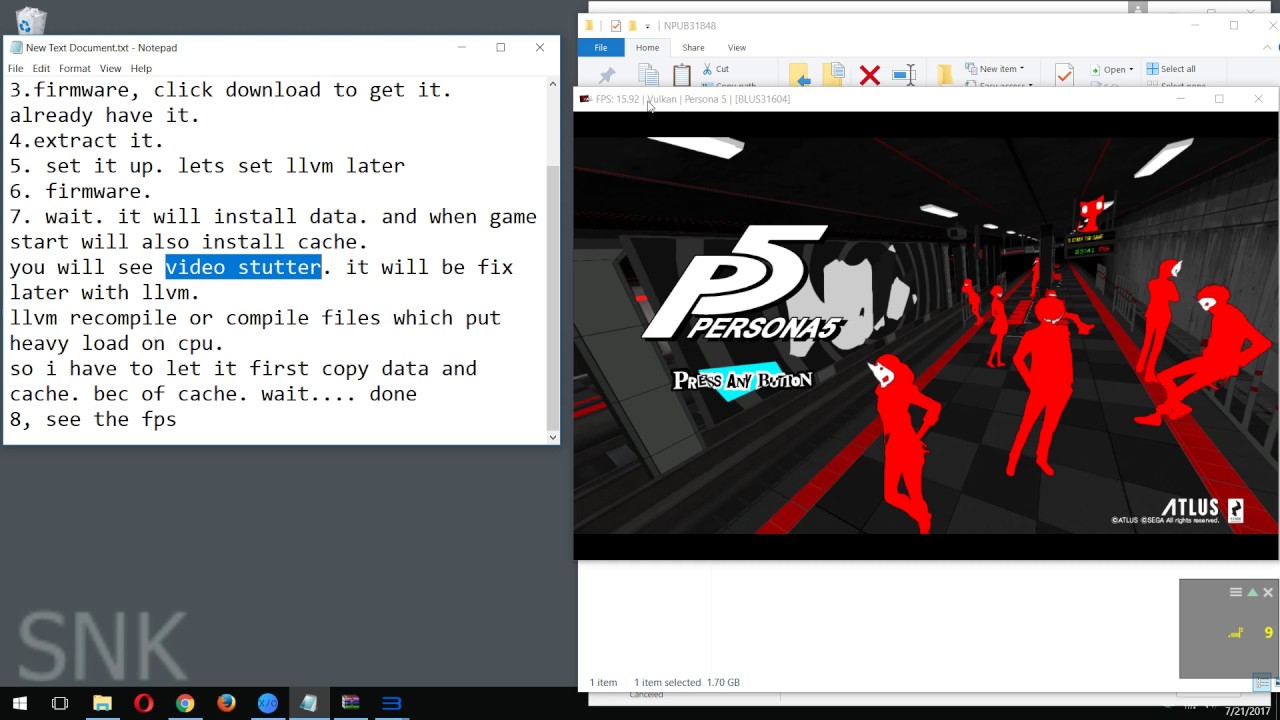The width and height of the screenshot is (1280, 720).
Task: Click the Rename icon in ribbon
Action: [x=904, y=75]
